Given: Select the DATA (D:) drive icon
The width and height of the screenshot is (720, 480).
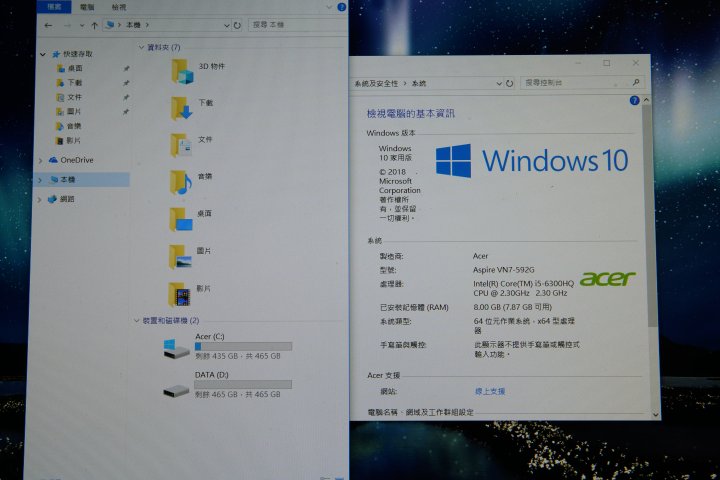Looking at the screenshot, I should (x=176, y=391).
